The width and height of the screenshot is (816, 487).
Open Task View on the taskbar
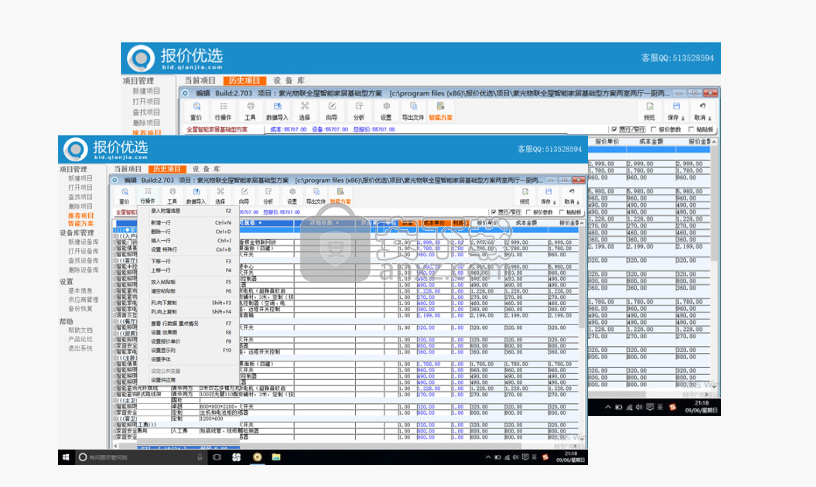(217, 457)
